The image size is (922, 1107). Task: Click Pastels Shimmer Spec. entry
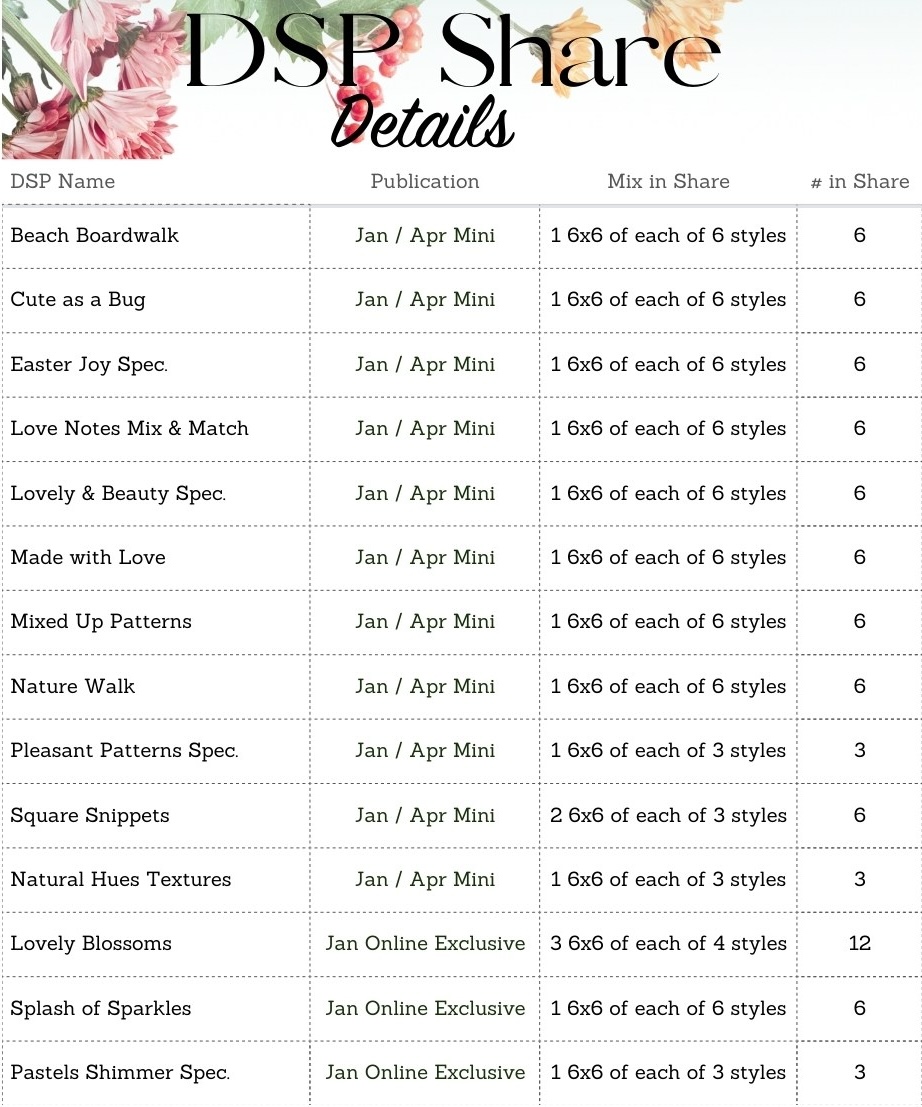tap(120, 1073)
